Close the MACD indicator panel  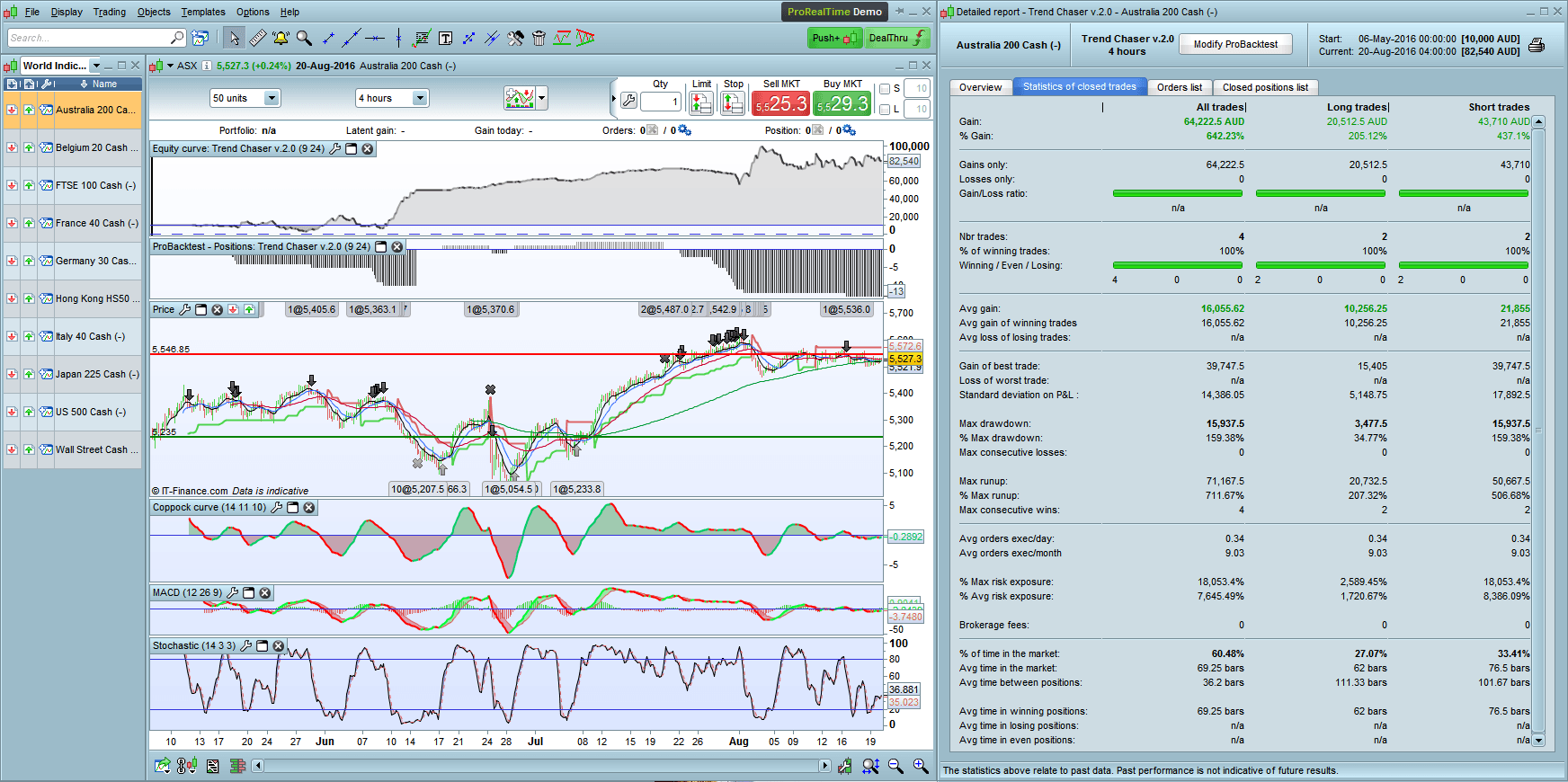pos(265,593)
